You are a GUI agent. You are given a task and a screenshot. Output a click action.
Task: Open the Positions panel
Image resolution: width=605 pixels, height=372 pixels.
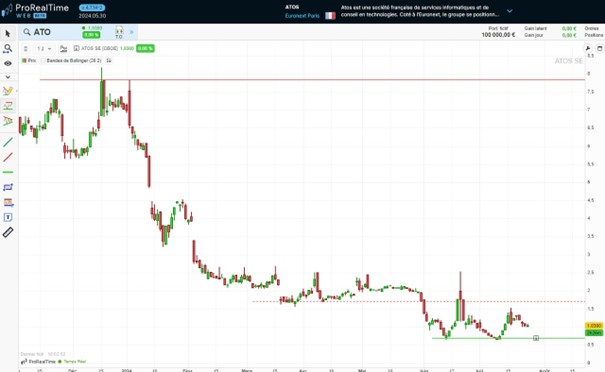click(593, 35)
